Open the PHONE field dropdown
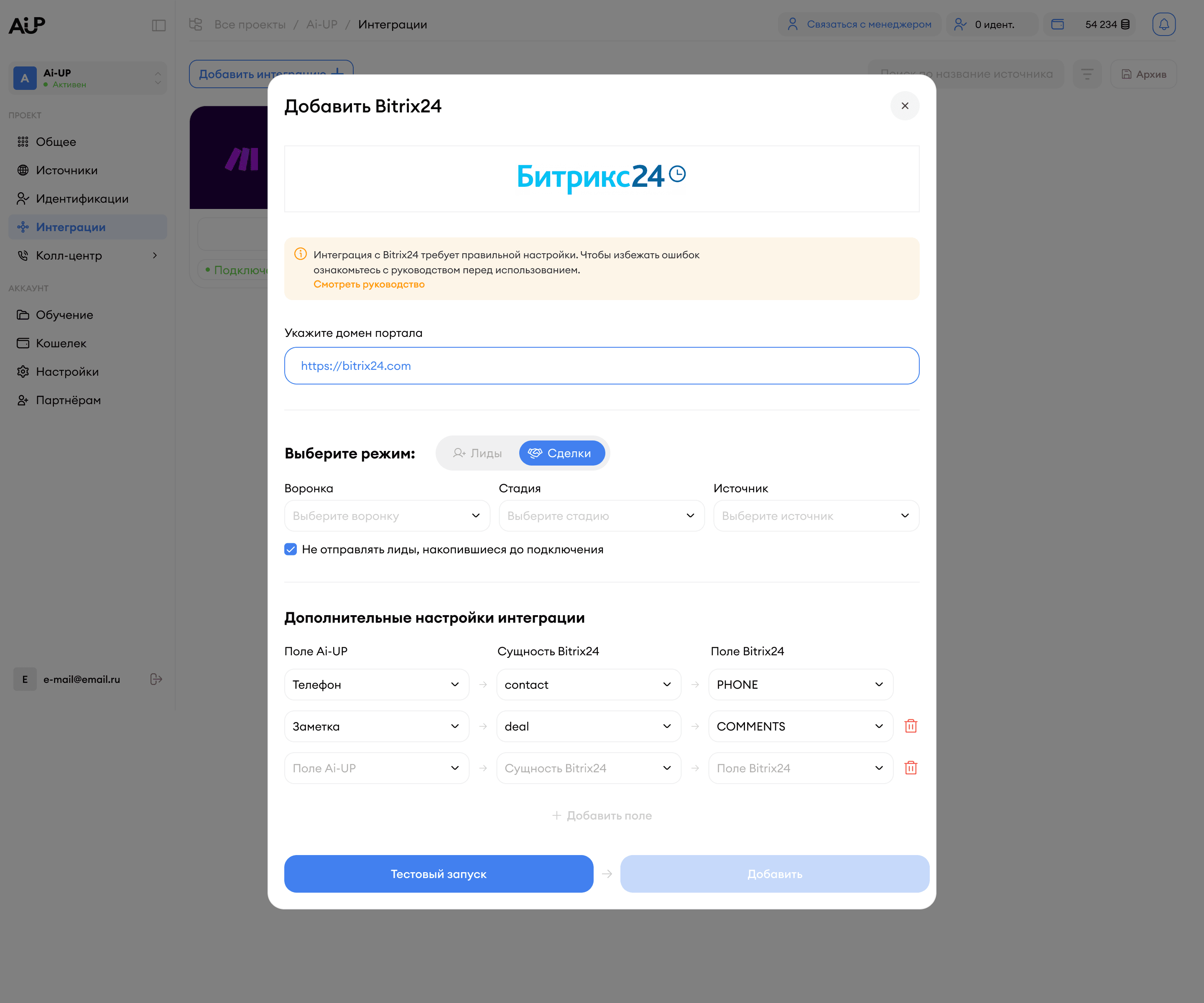 tap(801, 684)
